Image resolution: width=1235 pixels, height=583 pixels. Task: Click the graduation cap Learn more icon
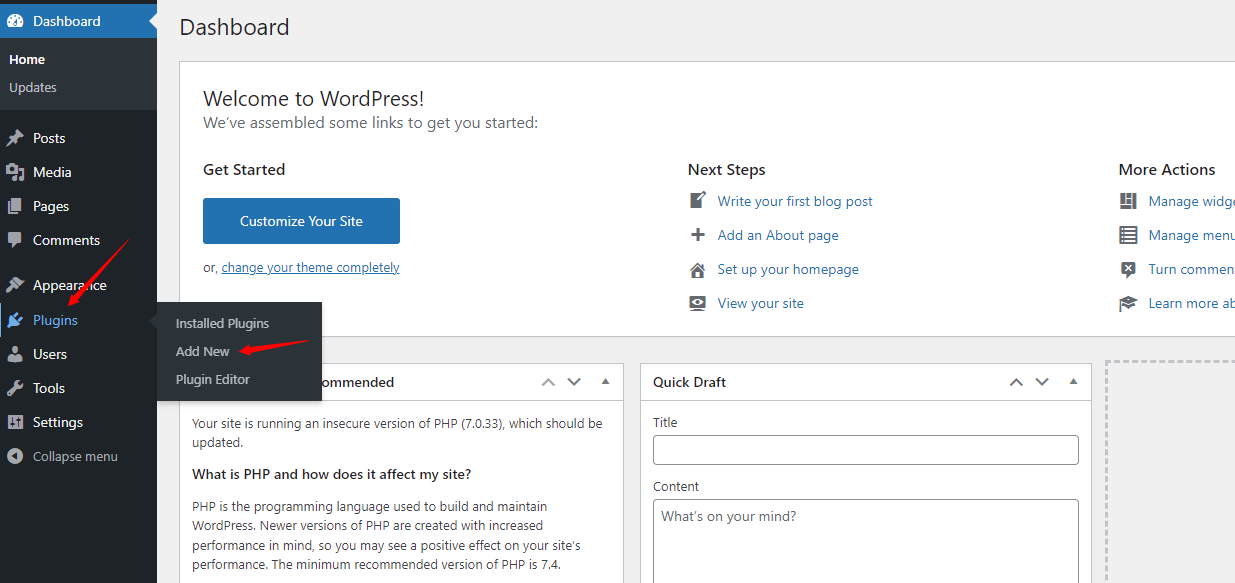click(1128, 303)
